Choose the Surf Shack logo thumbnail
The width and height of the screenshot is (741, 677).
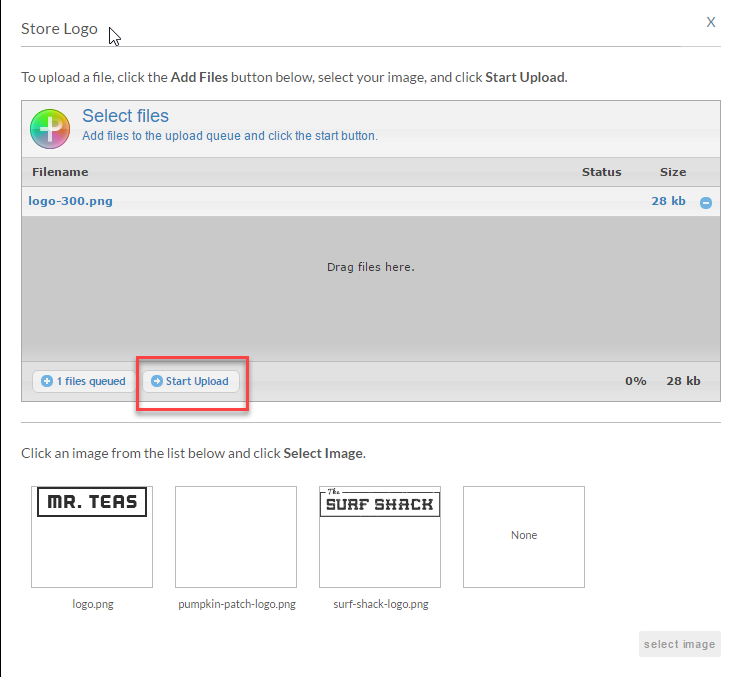(380, 537)
